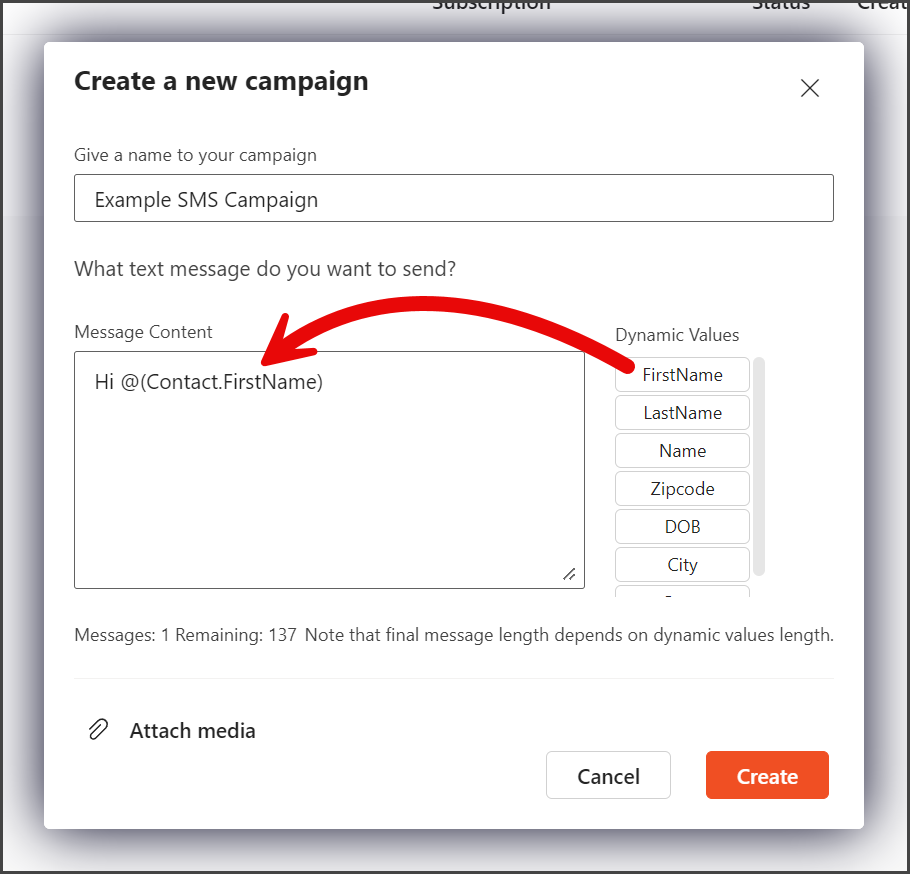Insert the Zipcode dynamic value
This screenshot has width=910, height=874.
click(682, 489)
